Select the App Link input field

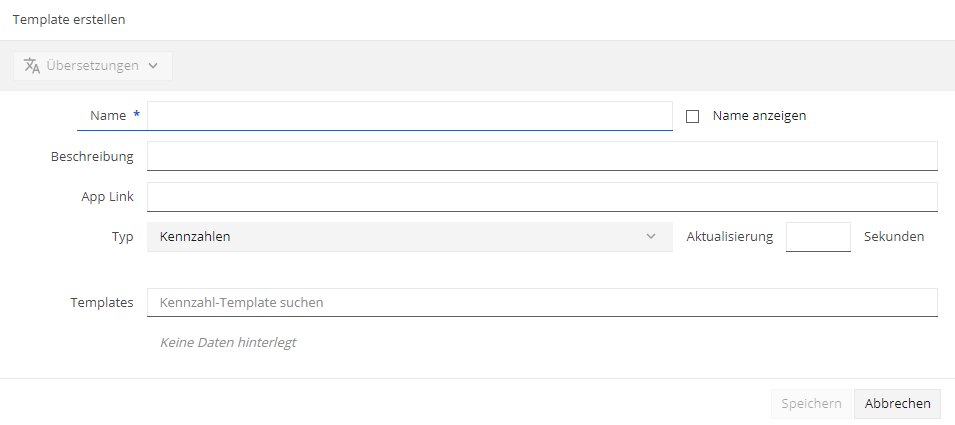click(x=542, y=197)
